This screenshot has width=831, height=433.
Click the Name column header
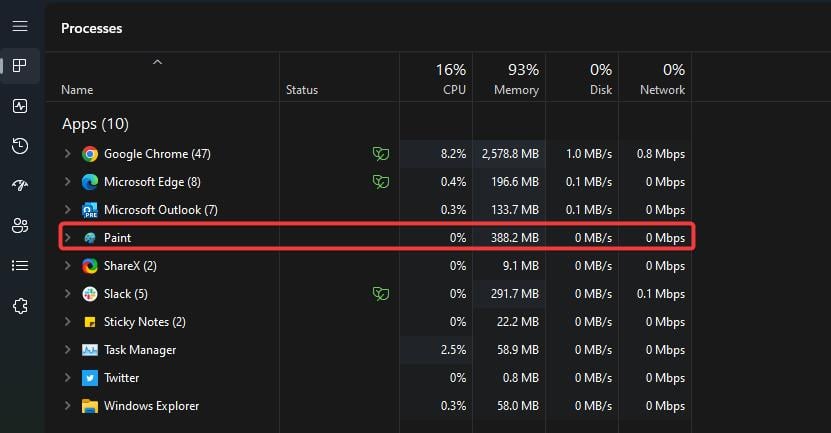[76, 90]
